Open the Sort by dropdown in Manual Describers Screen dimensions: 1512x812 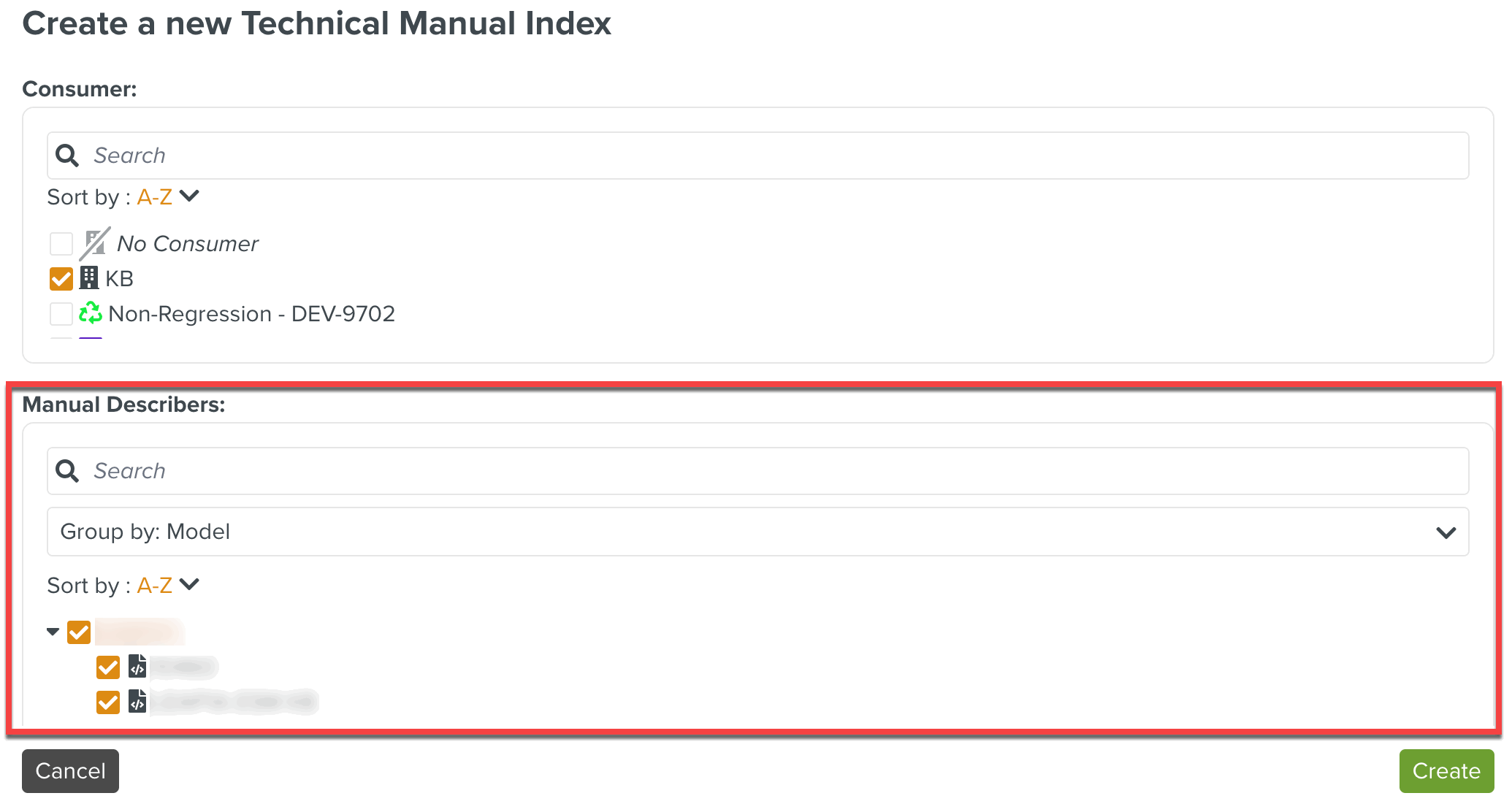coord(189,584)
